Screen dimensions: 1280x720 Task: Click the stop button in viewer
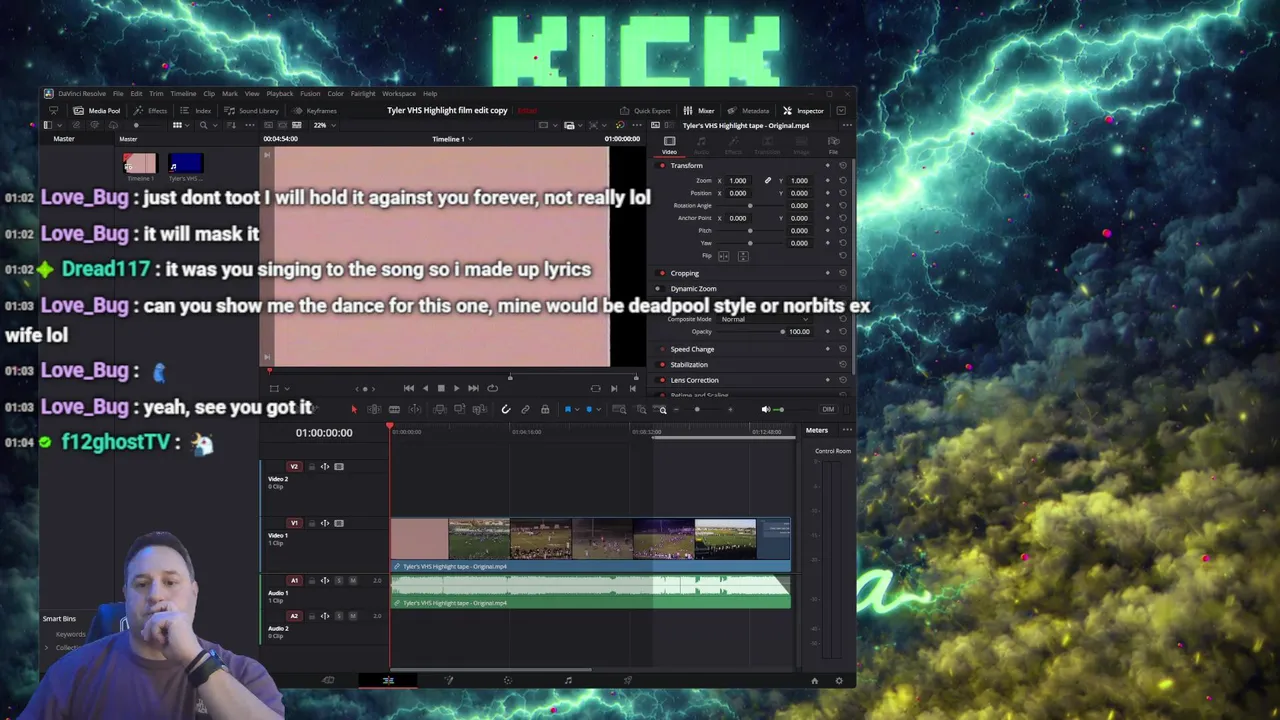click(441, 388)
